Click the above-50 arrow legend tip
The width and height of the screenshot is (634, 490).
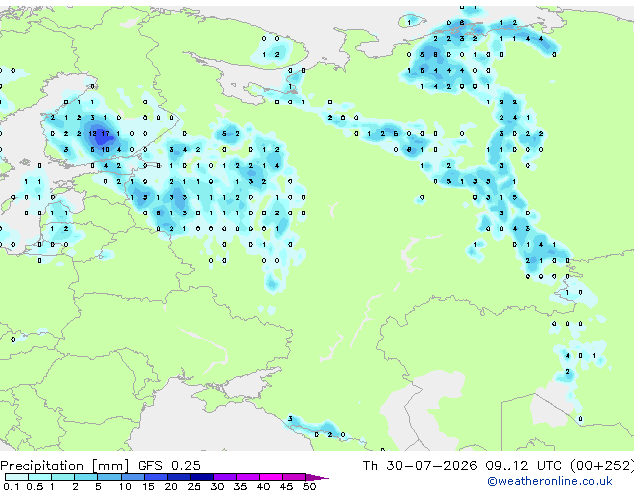click(x=317, y=477)
